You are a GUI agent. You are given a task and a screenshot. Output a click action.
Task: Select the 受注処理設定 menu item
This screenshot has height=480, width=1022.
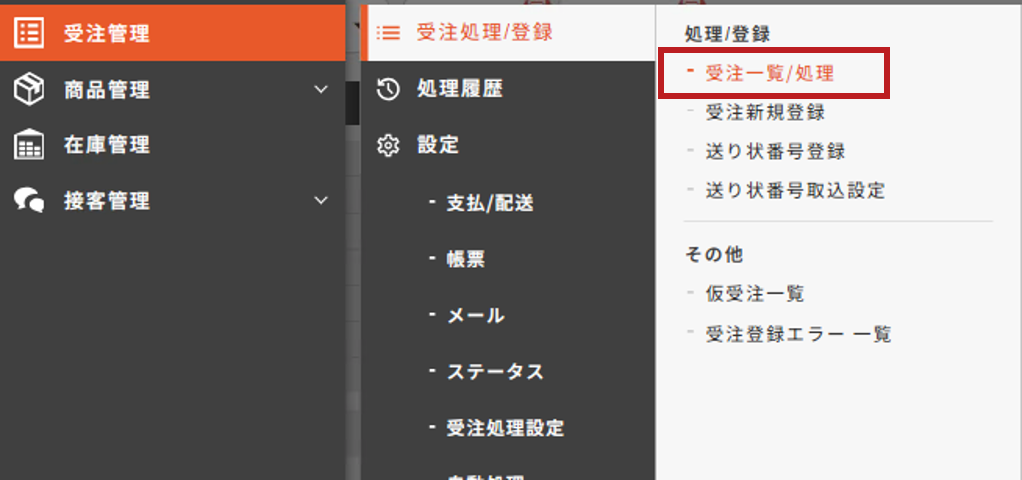(505, 428)
